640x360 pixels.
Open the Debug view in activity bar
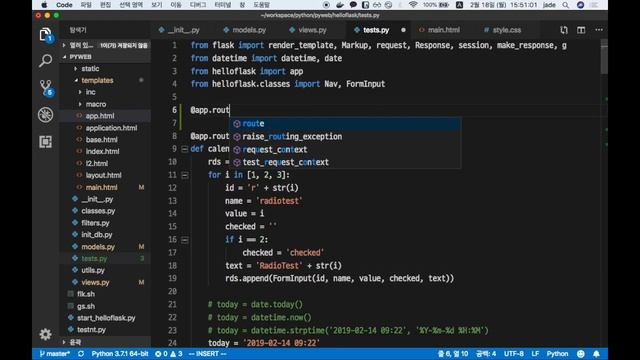point(45,115)
